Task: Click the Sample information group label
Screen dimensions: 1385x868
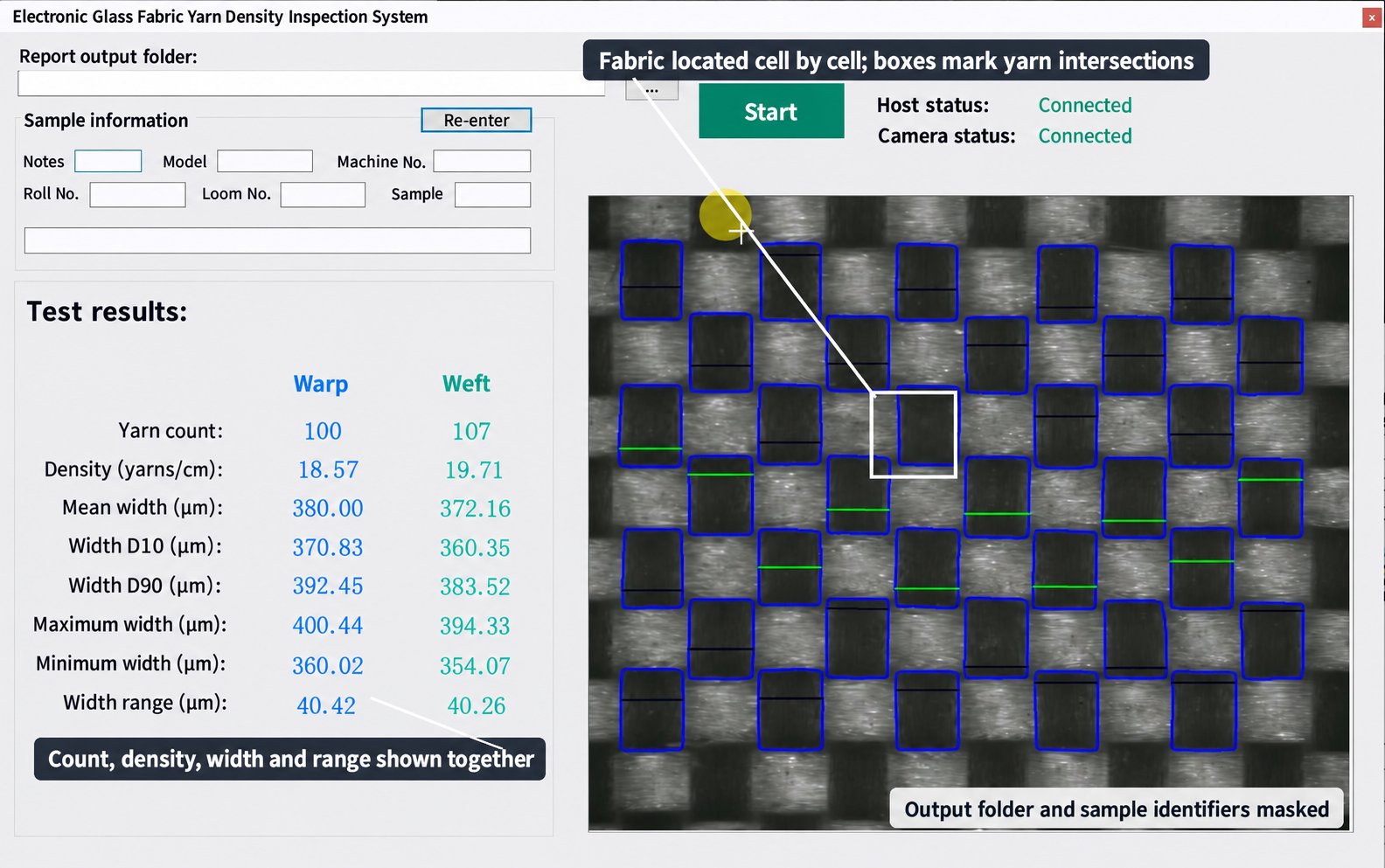Action: coord(106,121)
